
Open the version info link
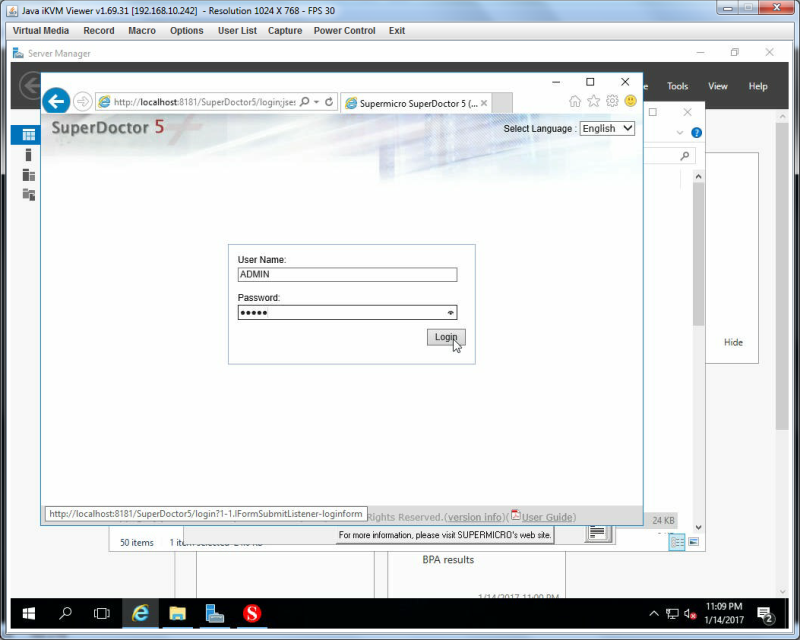pos(474,517)
